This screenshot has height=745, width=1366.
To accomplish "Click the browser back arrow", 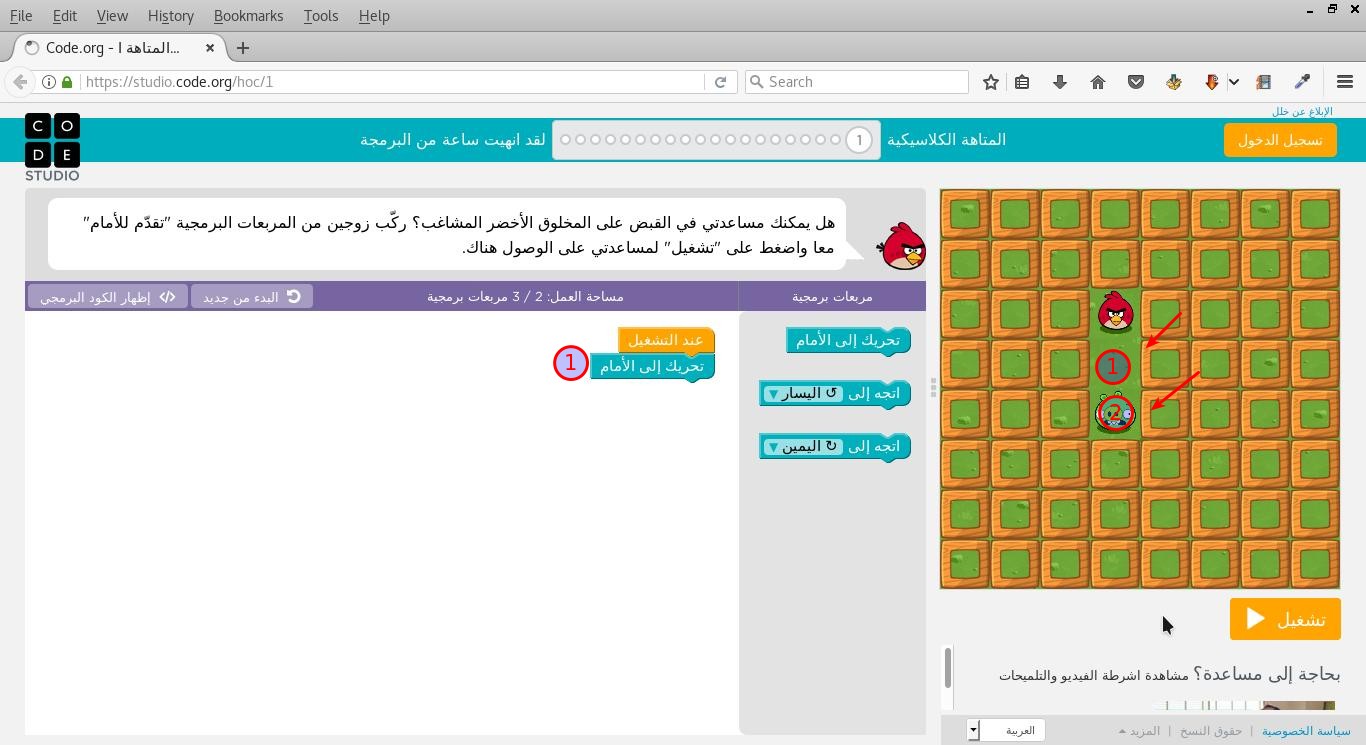I will [x=20, y=82].
